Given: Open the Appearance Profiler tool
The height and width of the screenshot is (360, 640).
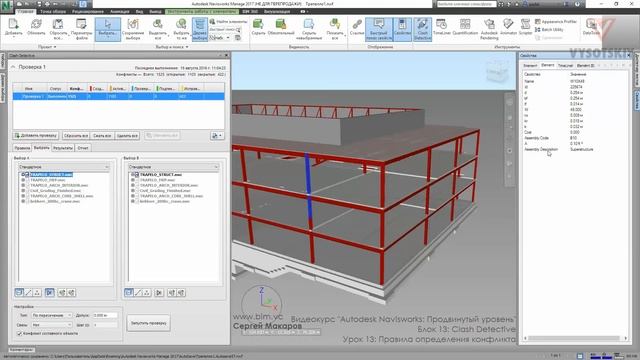Looking at the screenshot, I should pos(556,22).
